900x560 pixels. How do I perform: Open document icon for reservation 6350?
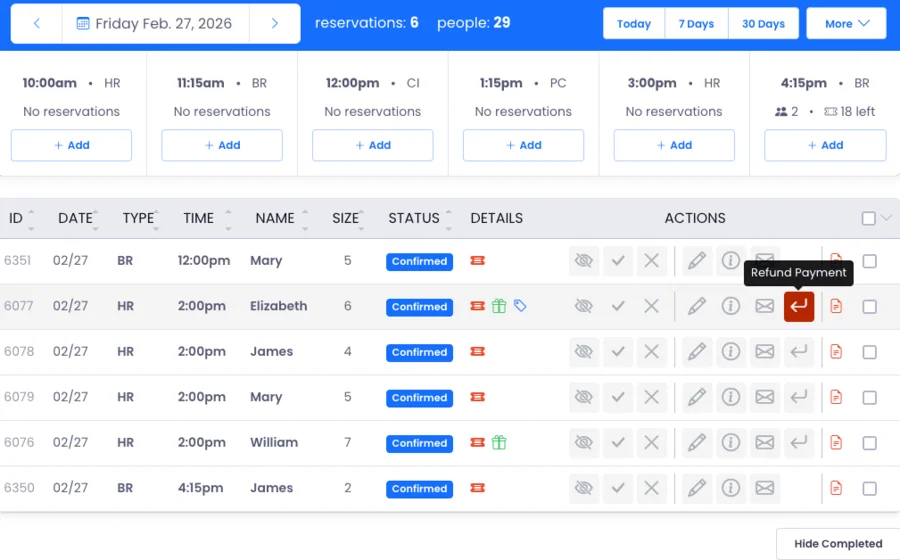click(836, 488)
